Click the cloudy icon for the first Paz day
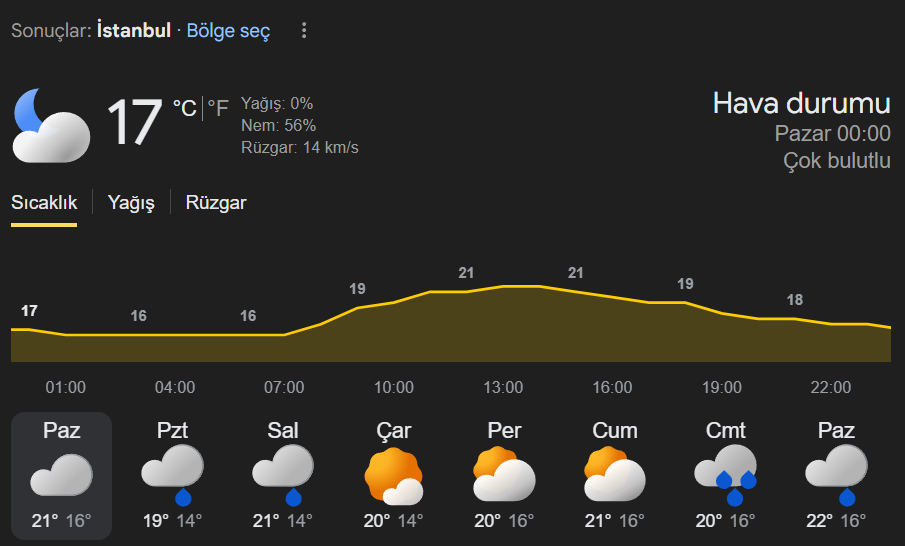 tap(61, 475)
